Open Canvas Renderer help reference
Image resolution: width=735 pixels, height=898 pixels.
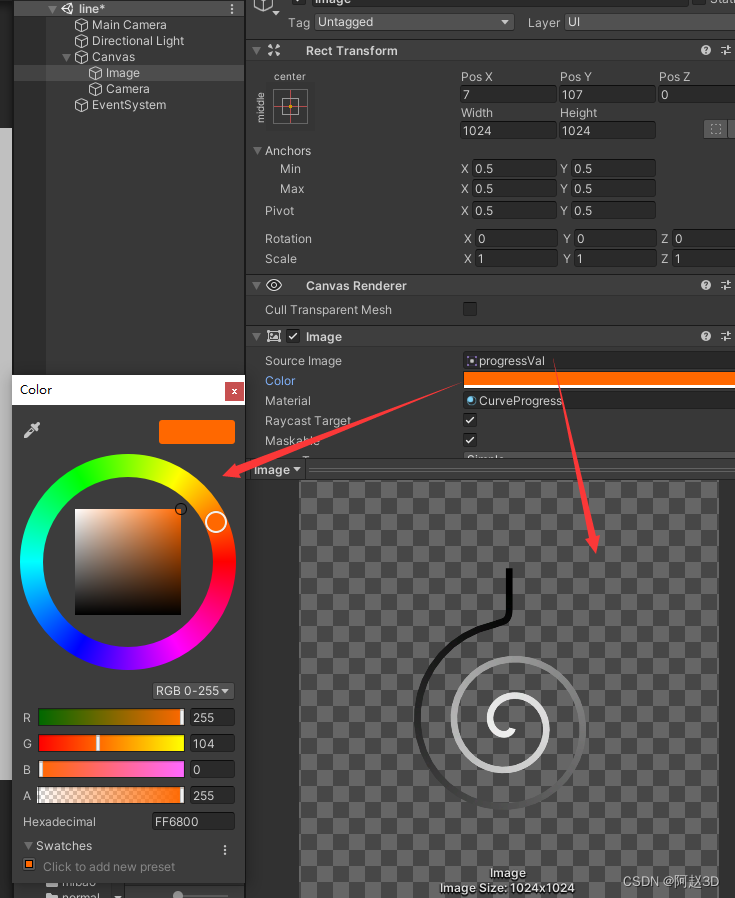point(706,285)
